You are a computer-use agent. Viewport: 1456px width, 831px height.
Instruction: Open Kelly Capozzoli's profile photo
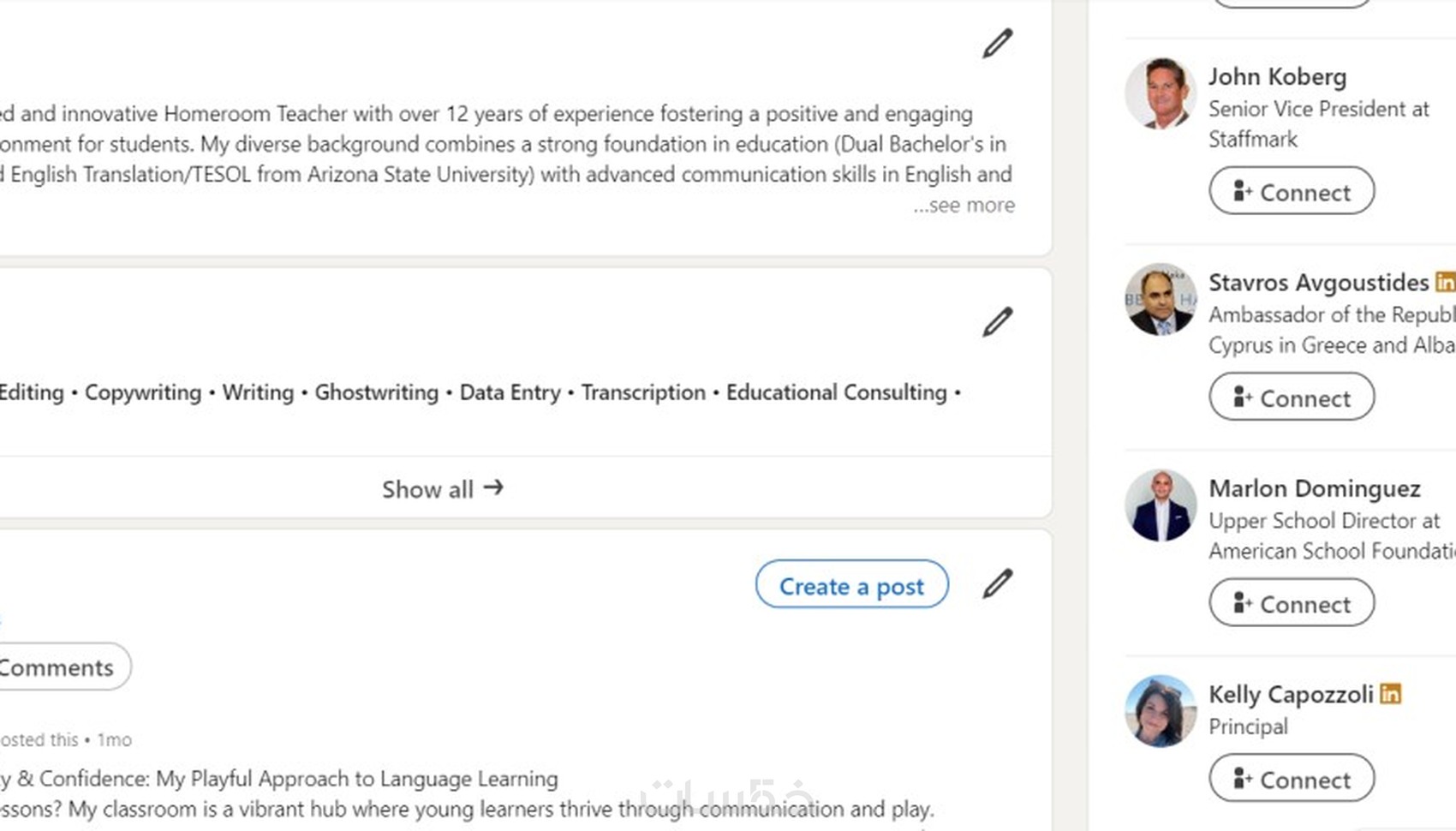pos(1161,711)
